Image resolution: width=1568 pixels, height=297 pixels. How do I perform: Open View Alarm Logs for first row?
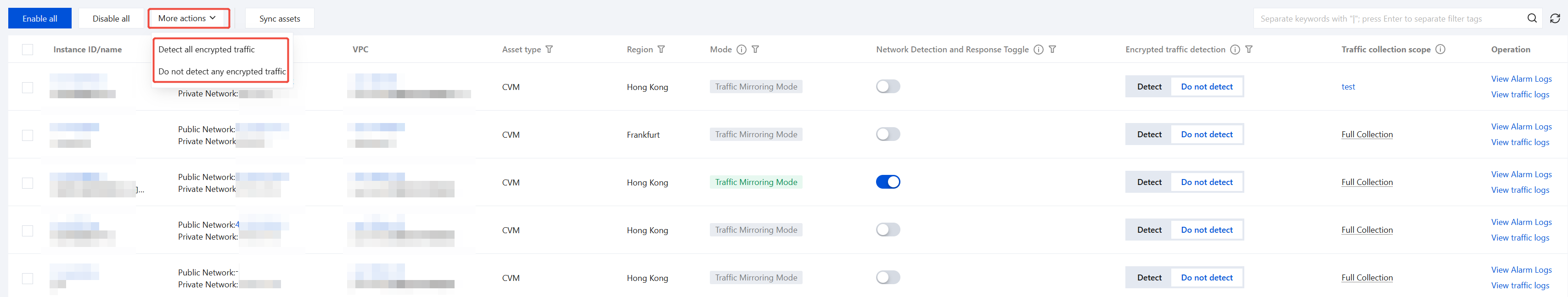coord(1521,78)
